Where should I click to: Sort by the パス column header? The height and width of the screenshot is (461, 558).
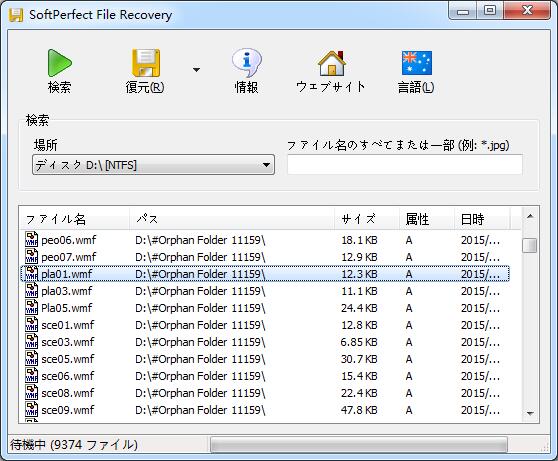click(x=232, y=219)
